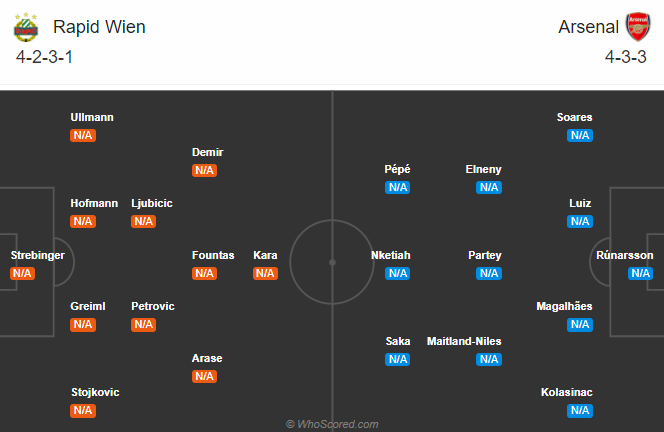Viewport: 664px width, 432px height.
Task: Select player name Magalhães
Action: (564, 306)
